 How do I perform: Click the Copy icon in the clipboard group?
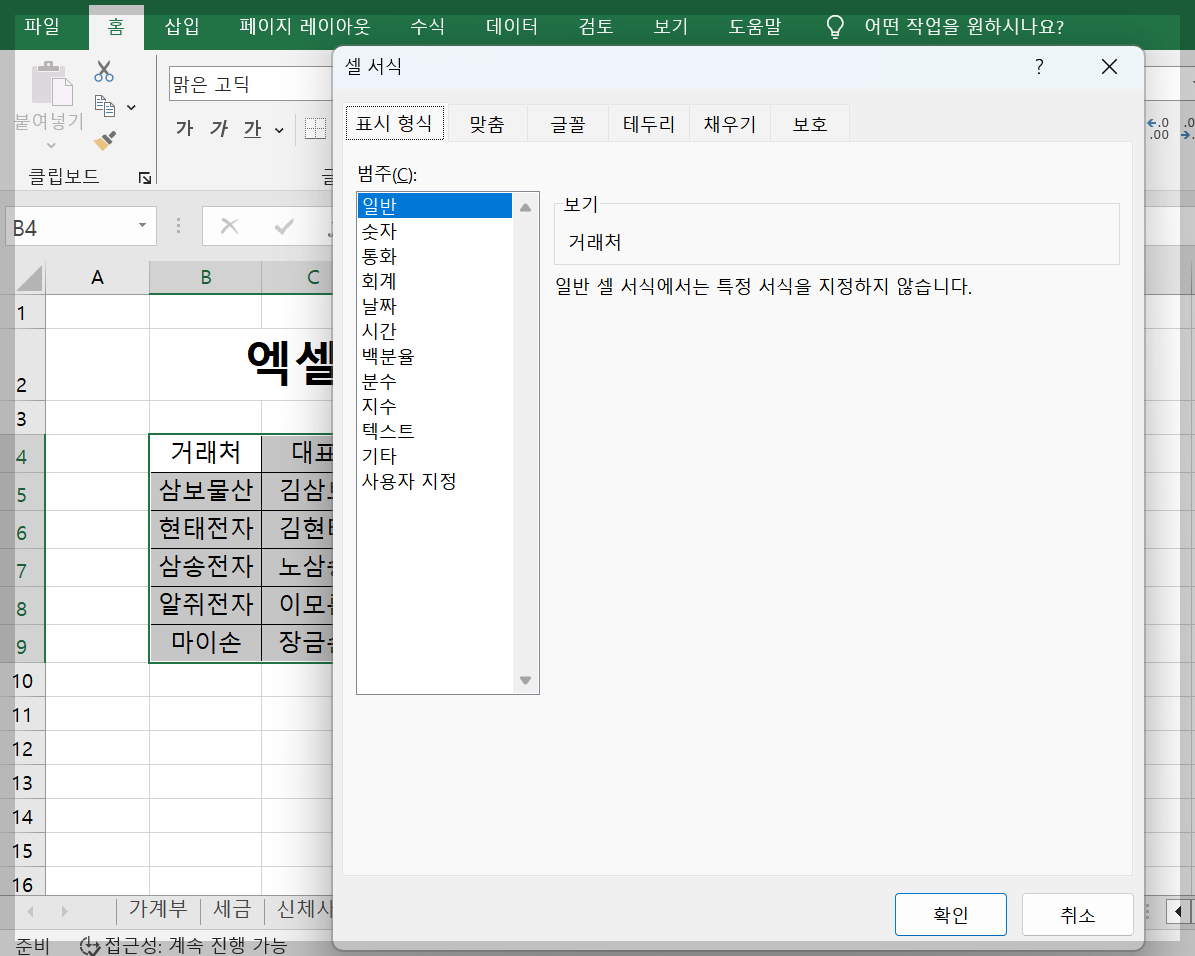pos(104,105)
